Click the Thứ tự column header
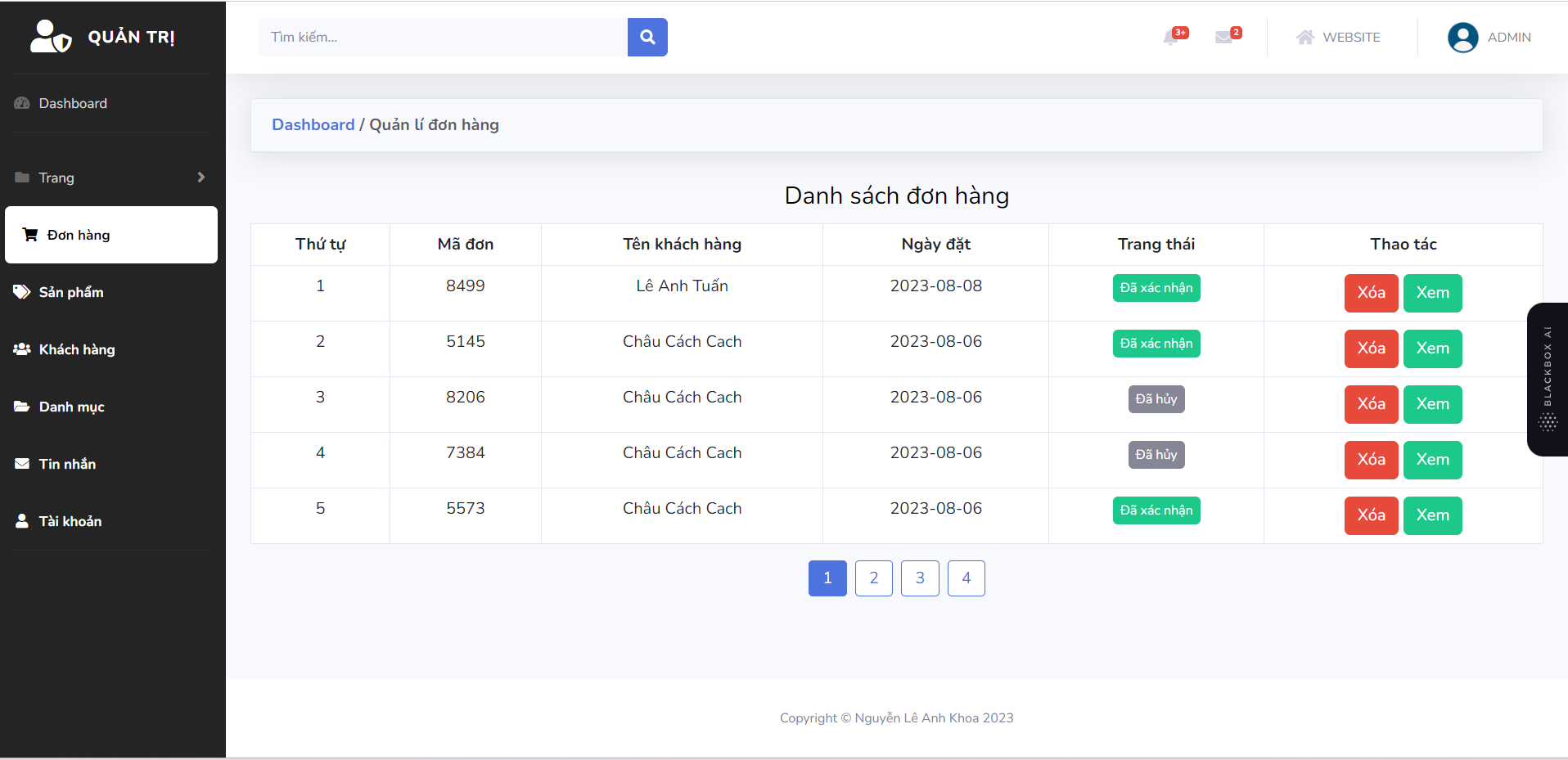The image size is (1568, 760). 321,244
